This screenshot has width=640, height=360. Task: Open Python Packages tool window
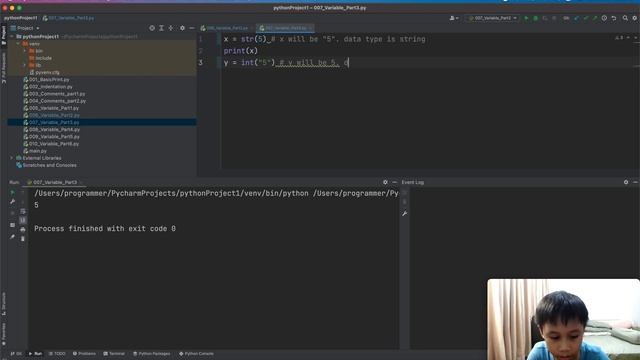tap(151, 353)
